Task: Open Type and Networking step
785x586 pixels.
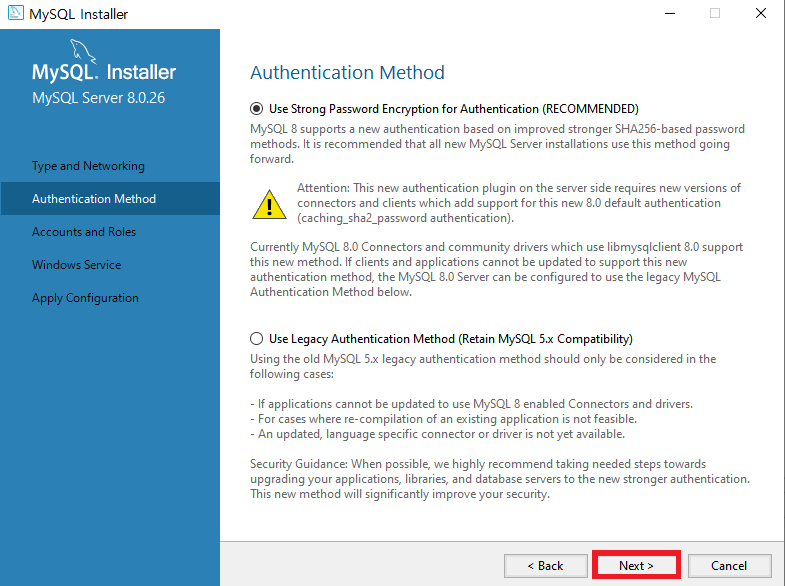Action: pos(88,166)
